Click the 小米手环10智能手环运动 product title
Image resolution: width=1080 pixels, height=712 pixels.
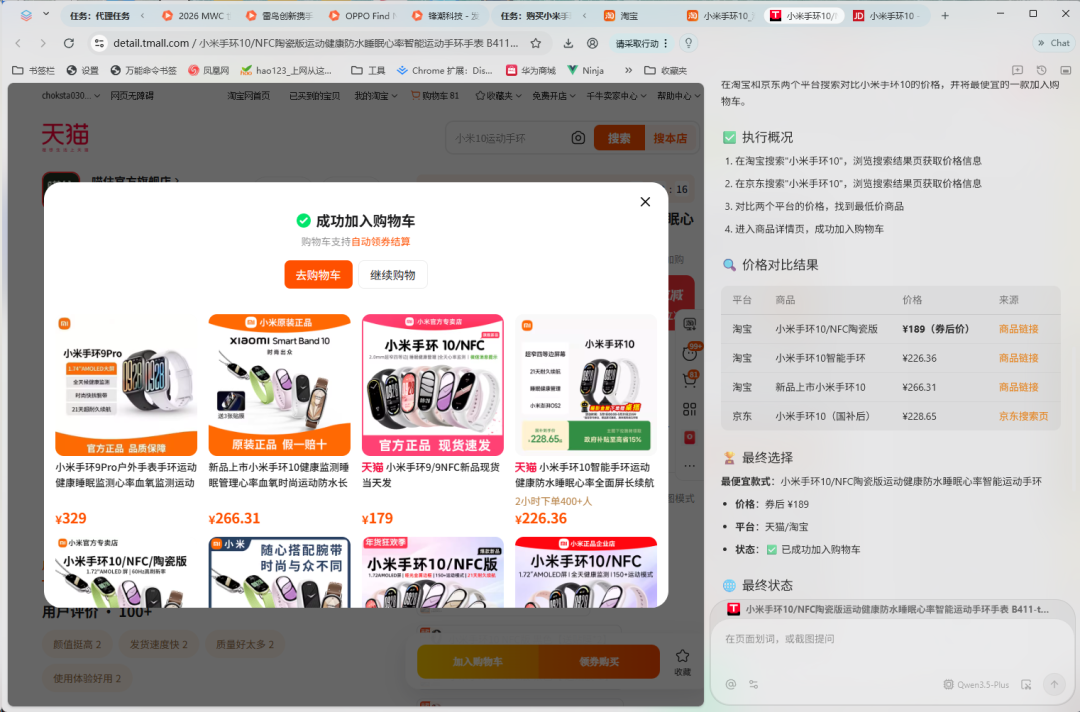pos(585,474)
